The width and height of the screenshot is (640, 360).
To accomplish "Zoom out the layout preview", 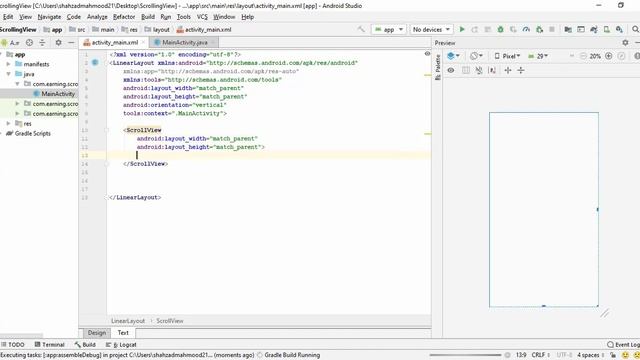I will [x=583, y=56].
